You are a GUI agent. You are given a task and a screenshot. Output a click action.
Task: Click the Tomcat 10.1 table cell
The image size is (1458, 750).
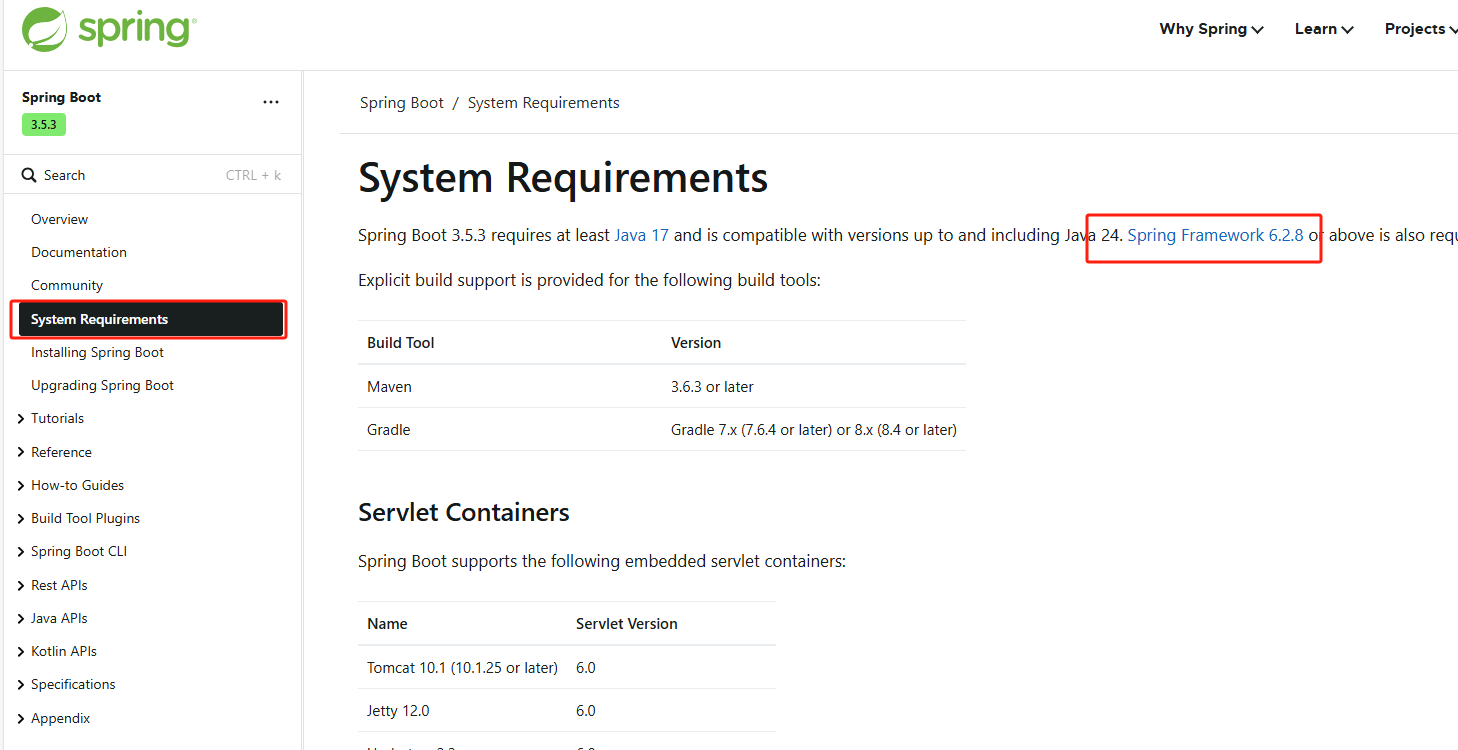tap(462, 667)
